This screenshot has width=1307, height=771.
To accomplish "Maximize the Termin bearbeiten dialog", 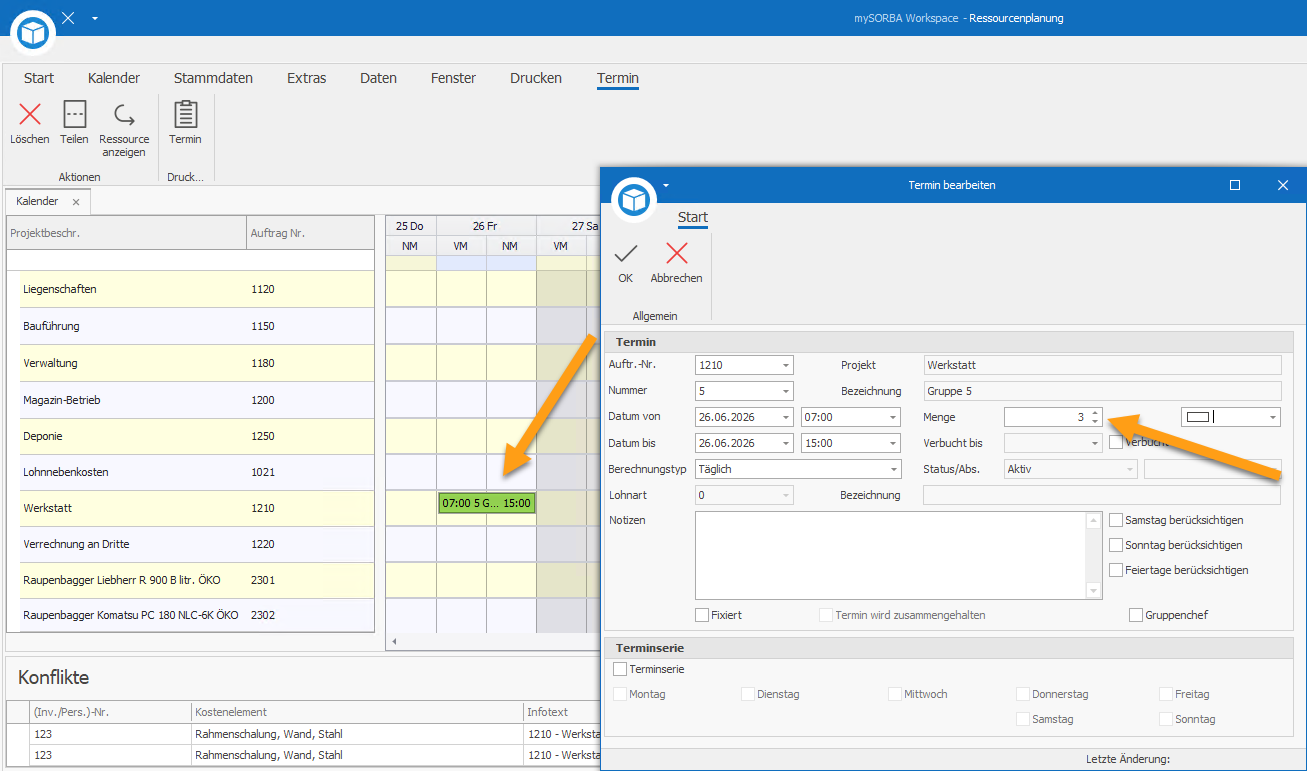I will 1235,185.
